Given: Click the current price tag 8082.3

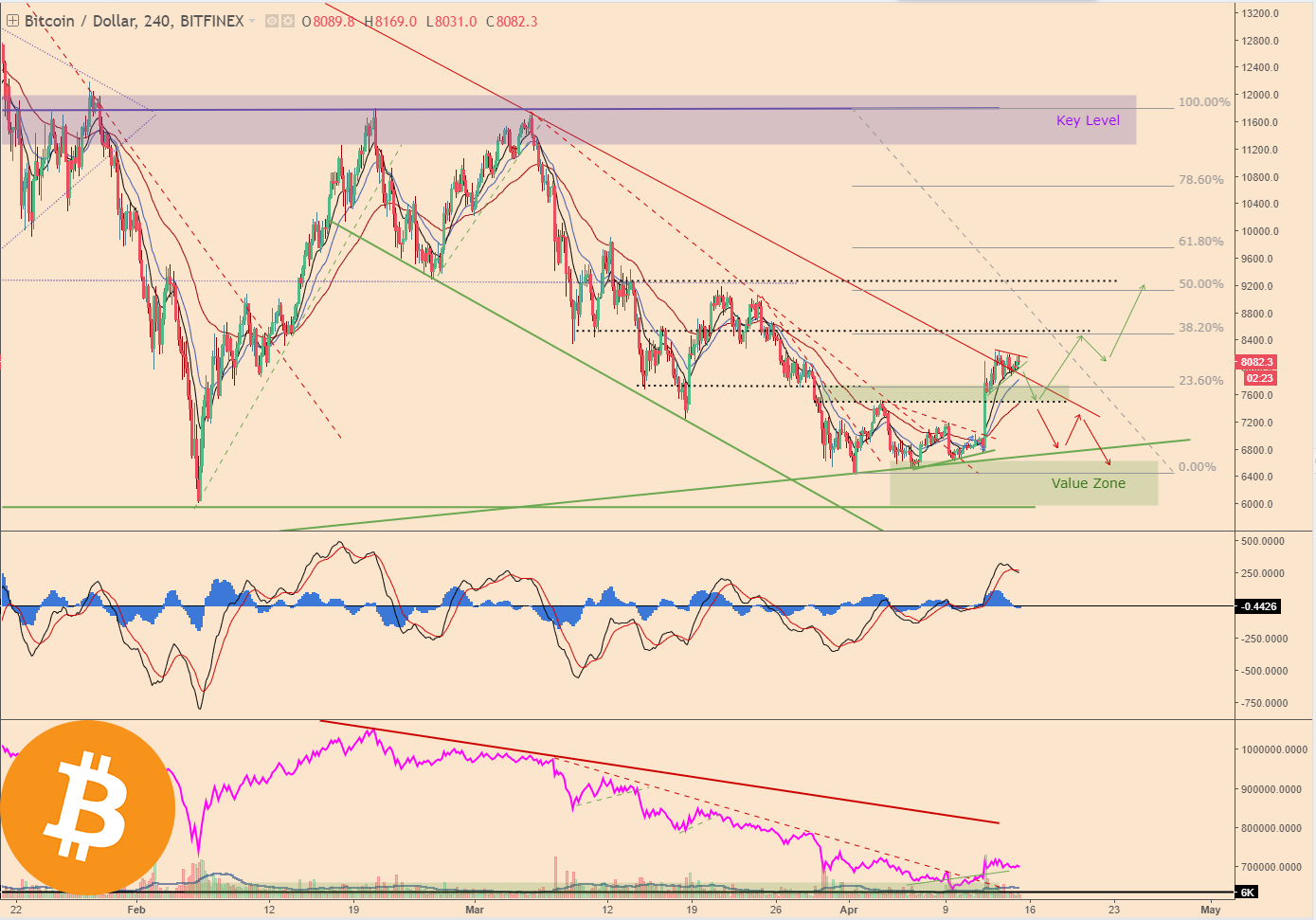Looking at the screenshot, I should pyautogui.click(x=1257, y=362).
